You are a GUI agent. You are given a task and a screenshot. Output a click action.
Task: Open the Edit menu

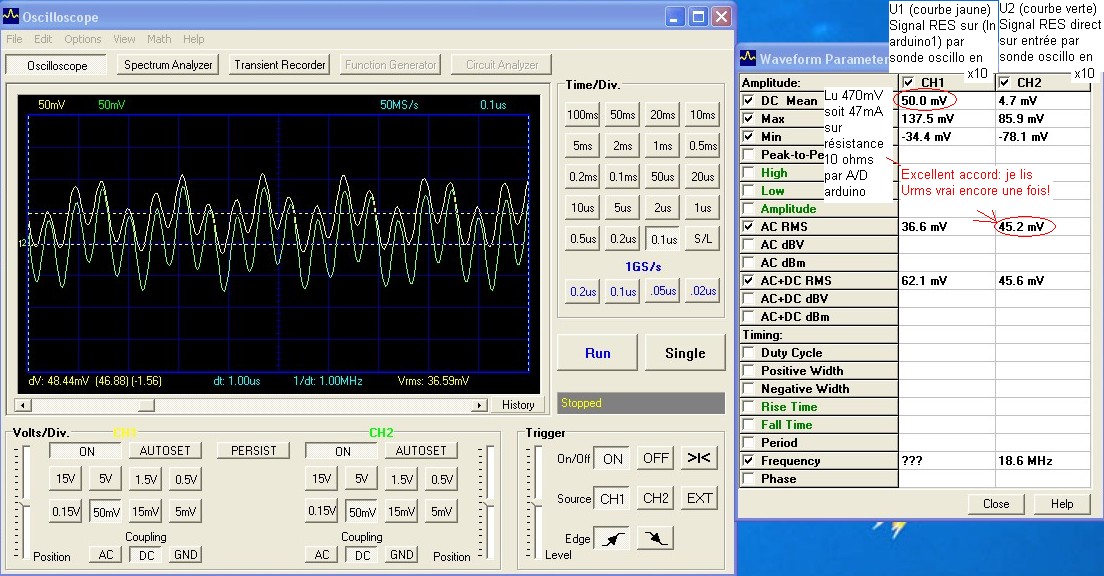[x=43, y=39]
